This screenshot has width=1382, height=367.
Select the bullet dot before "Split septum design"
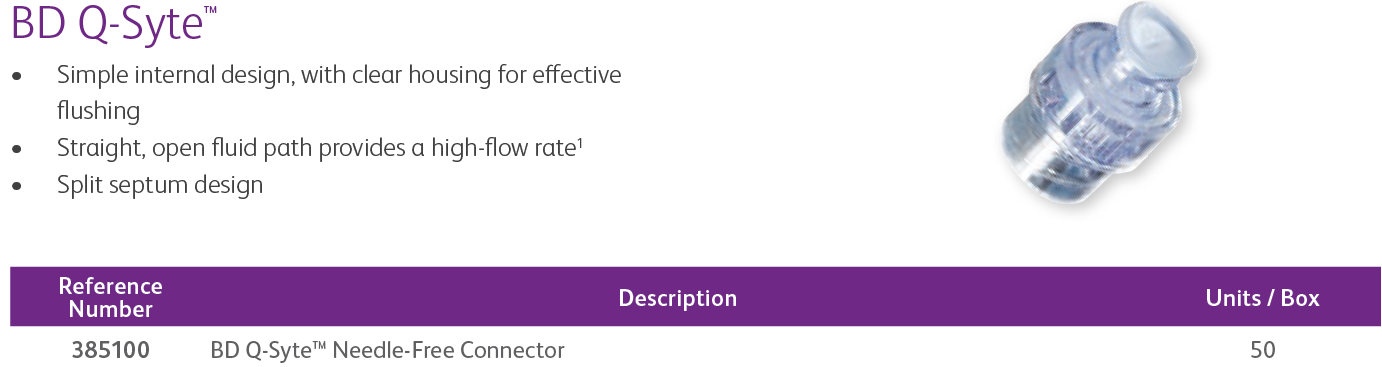coord(16,187)
